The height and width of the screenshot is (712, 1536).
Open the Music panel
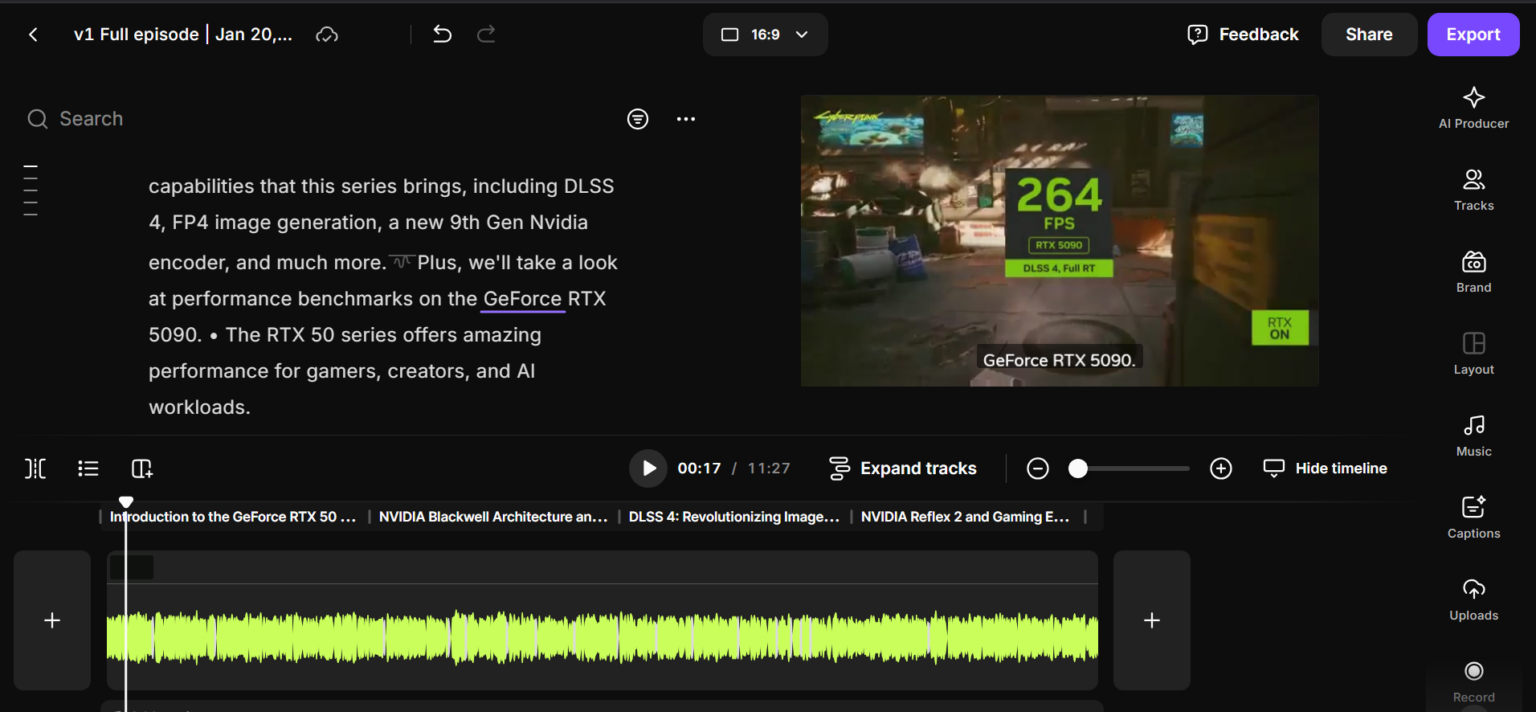[1473, 434]
